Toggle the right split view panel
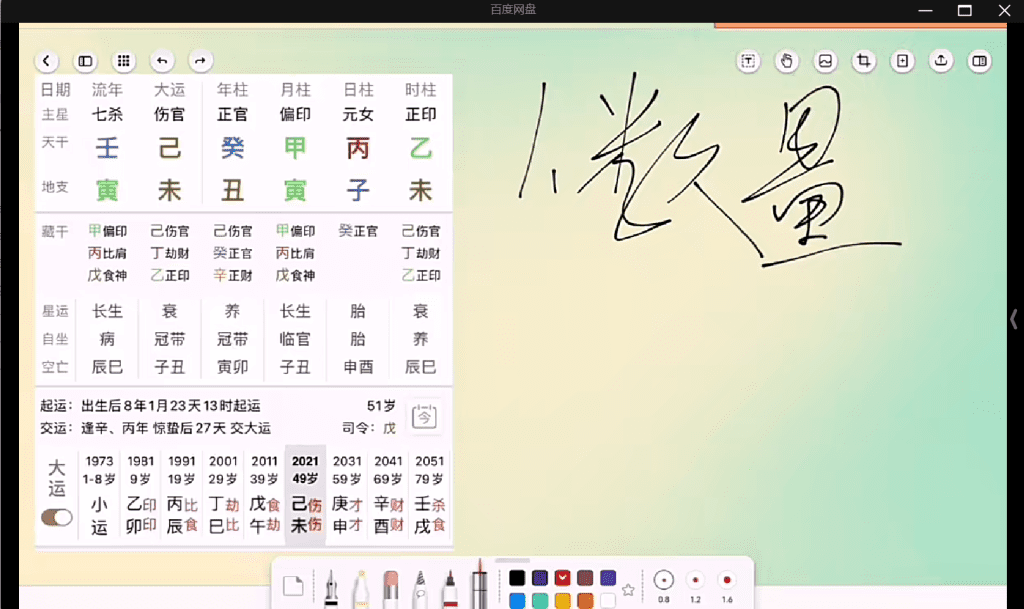This screenshot has width=1024, height=609. tap(980, 61)
